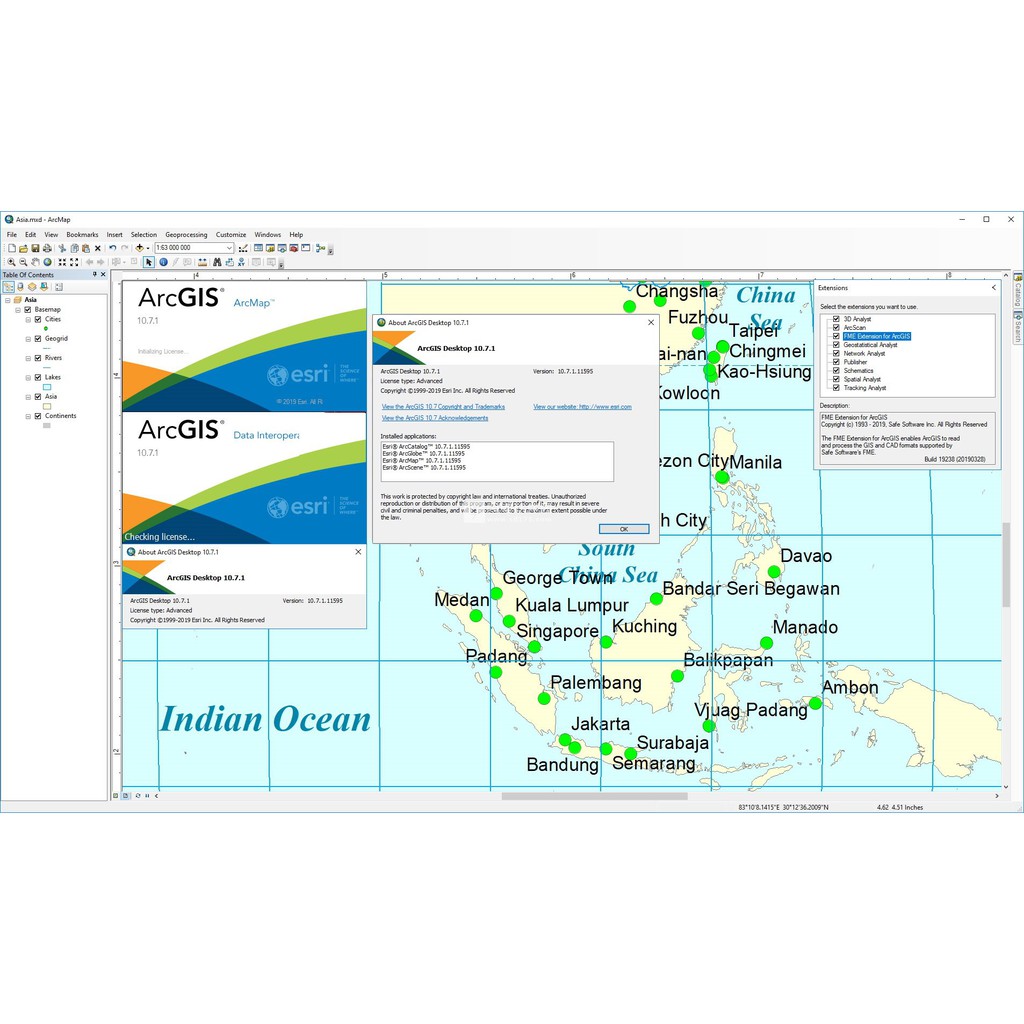
Task: Open the Help menu
Action: point(296,234)
